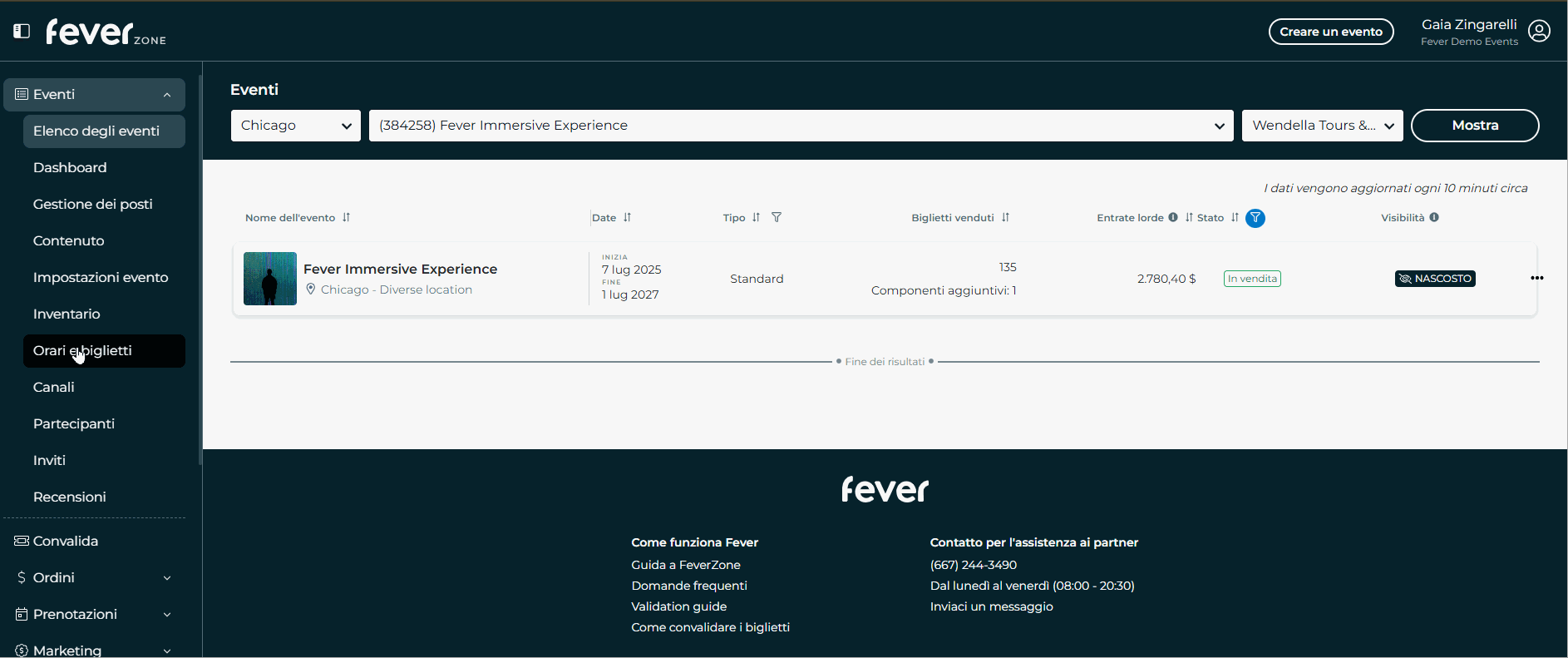This screenshot has height=658, width=1568.
Task: Sort events by Tipo column
Action: click(x=756, y=218)
